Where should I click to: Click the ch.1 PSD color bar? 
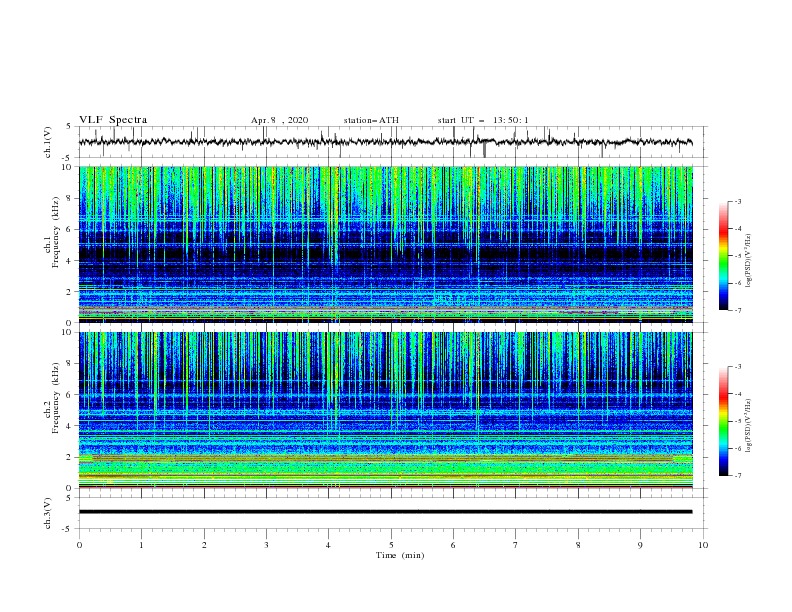[724, 256]
